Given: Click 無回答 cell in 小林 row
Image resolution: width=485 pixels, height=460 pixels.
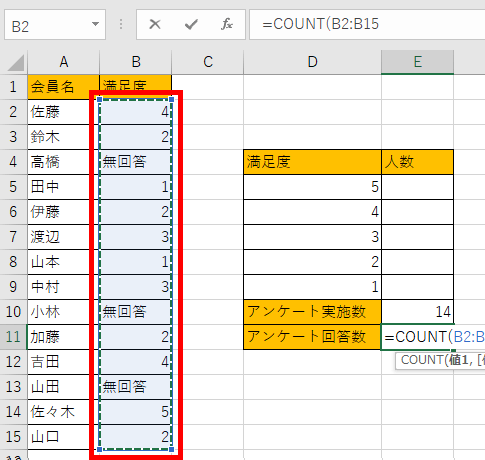Looking at the screenshot, I should tap(136, 312).
